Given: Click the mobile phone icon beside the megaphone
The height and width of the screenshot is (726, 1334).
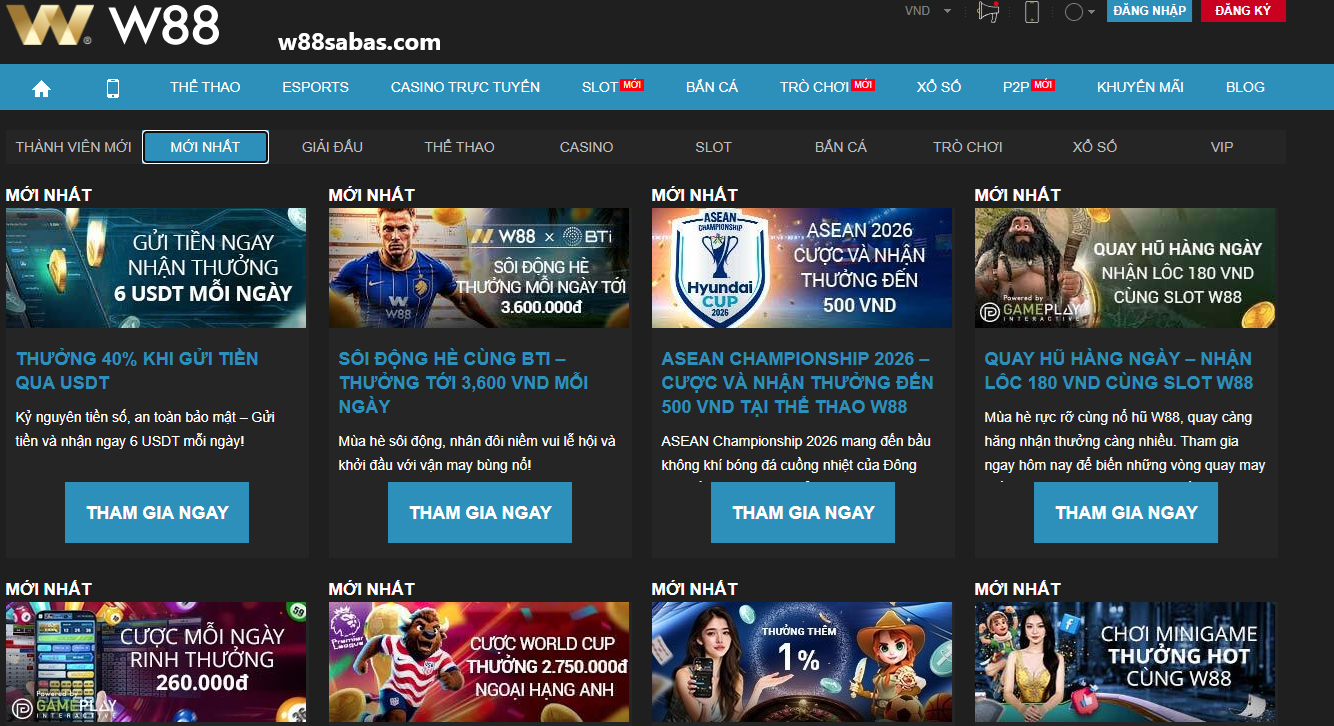Looking at the screenshot, I should (1032, 12).
